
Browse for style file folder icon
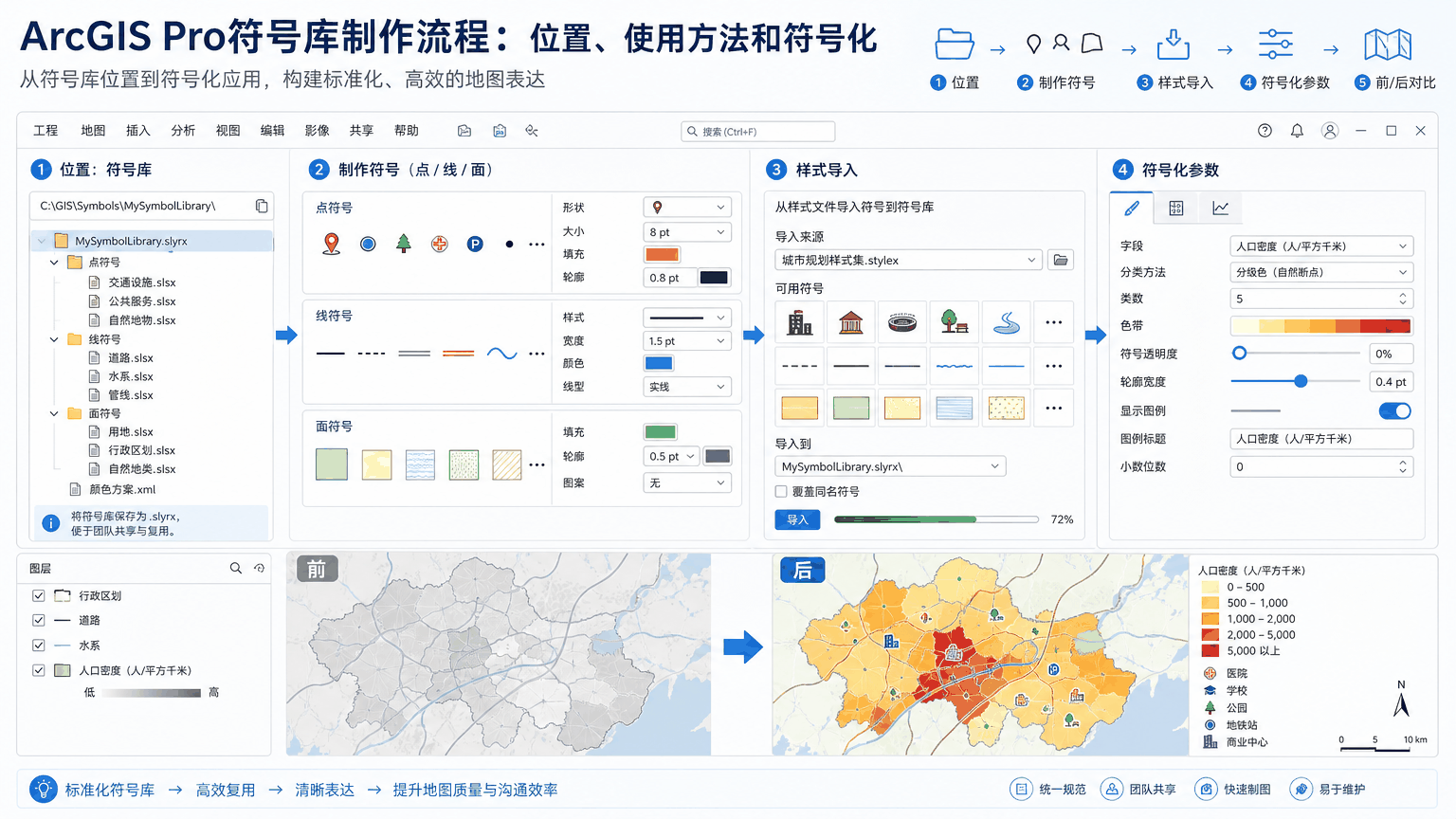point(1061,260)
